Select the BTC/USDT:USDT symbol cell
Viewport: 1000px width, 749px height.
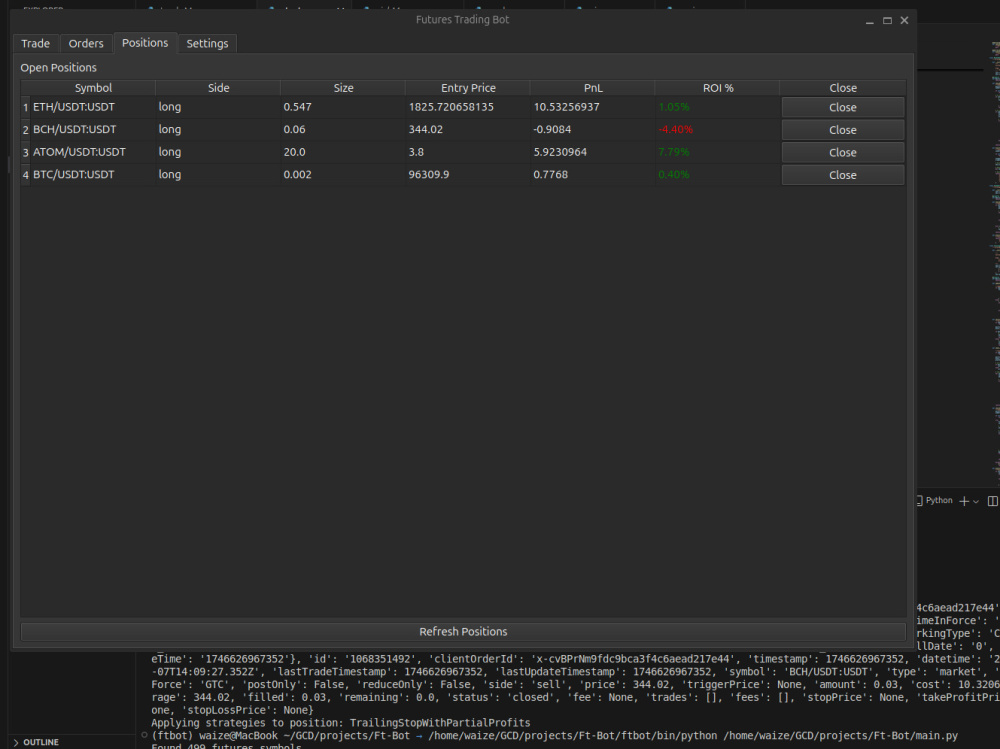[93, 175]
